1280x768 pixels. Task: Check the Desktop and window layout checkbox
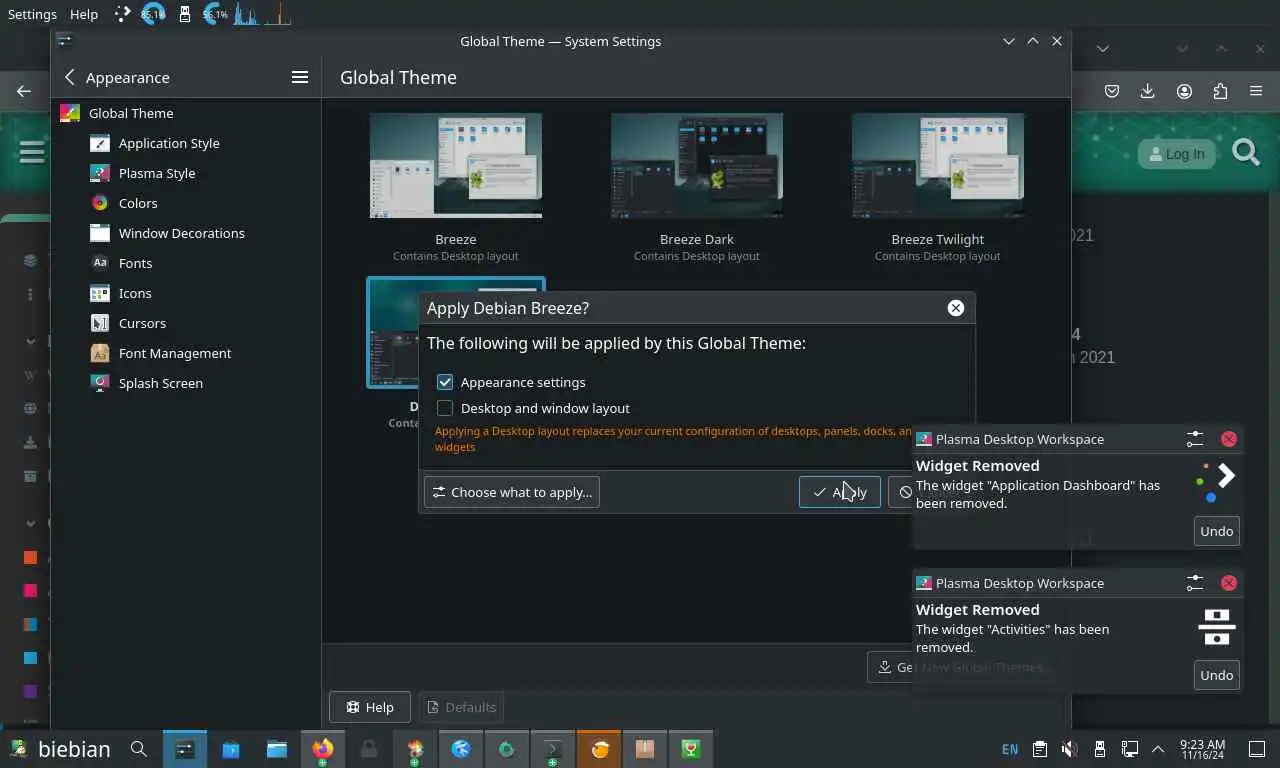pyautogui.click(x=445, y=408)
